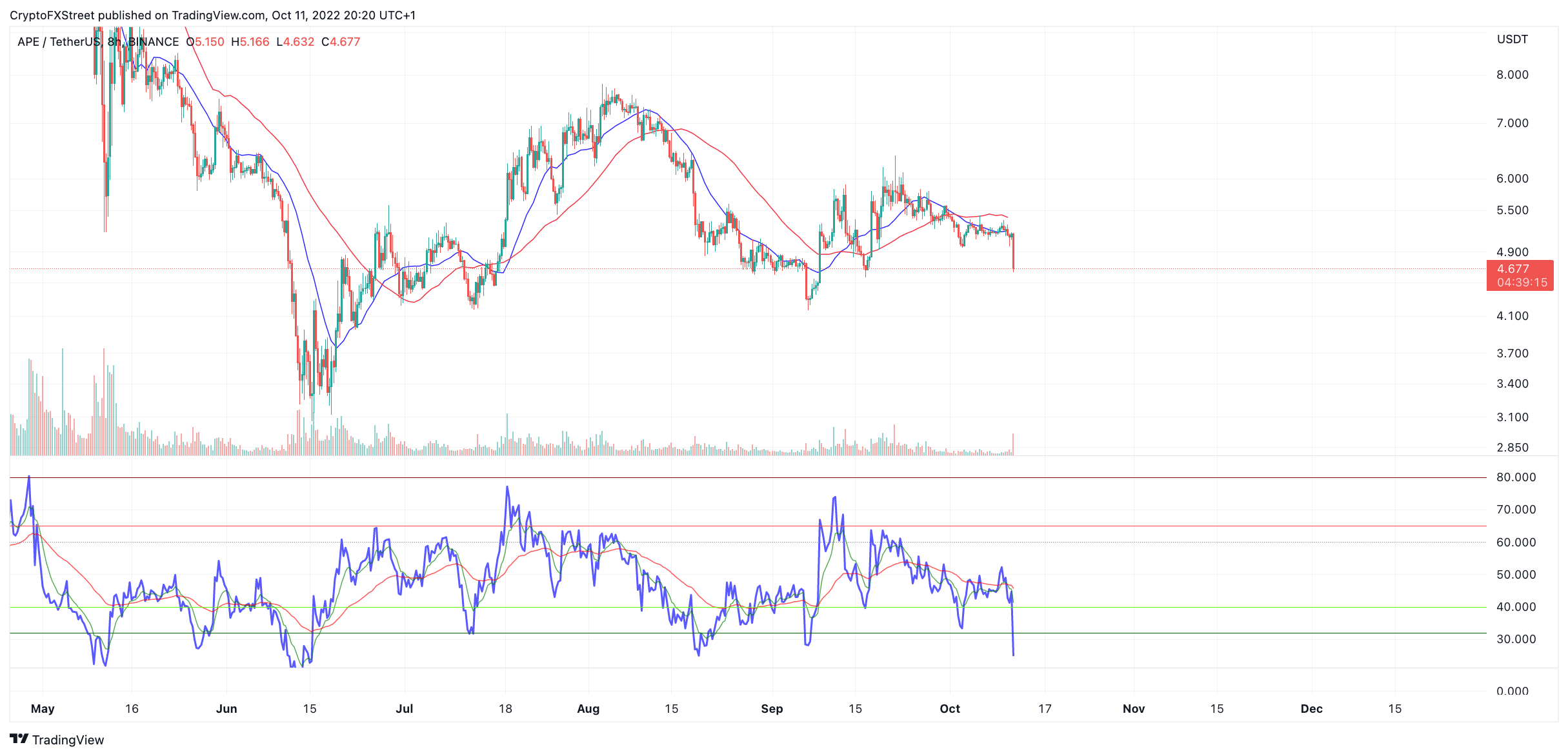Viewport: 1568px width, 756px height.
Task: Click the publication caption by CryptoFXStreet
Action: 213,15
